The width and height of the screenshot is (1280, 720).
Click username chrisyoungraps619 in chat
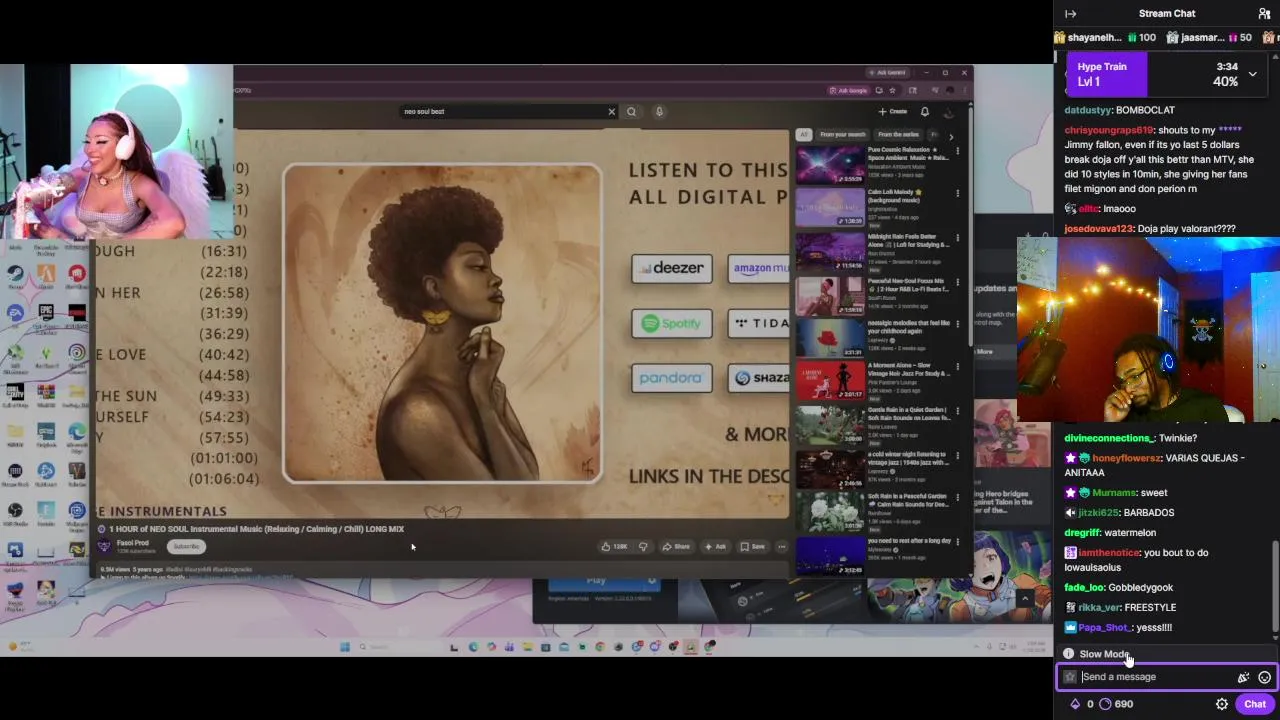1109,130
